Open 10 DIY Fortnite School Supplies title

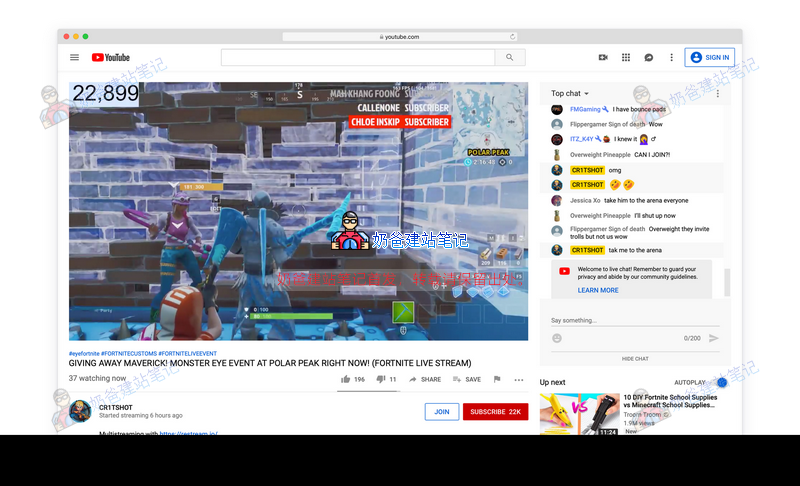coord(670,401)
